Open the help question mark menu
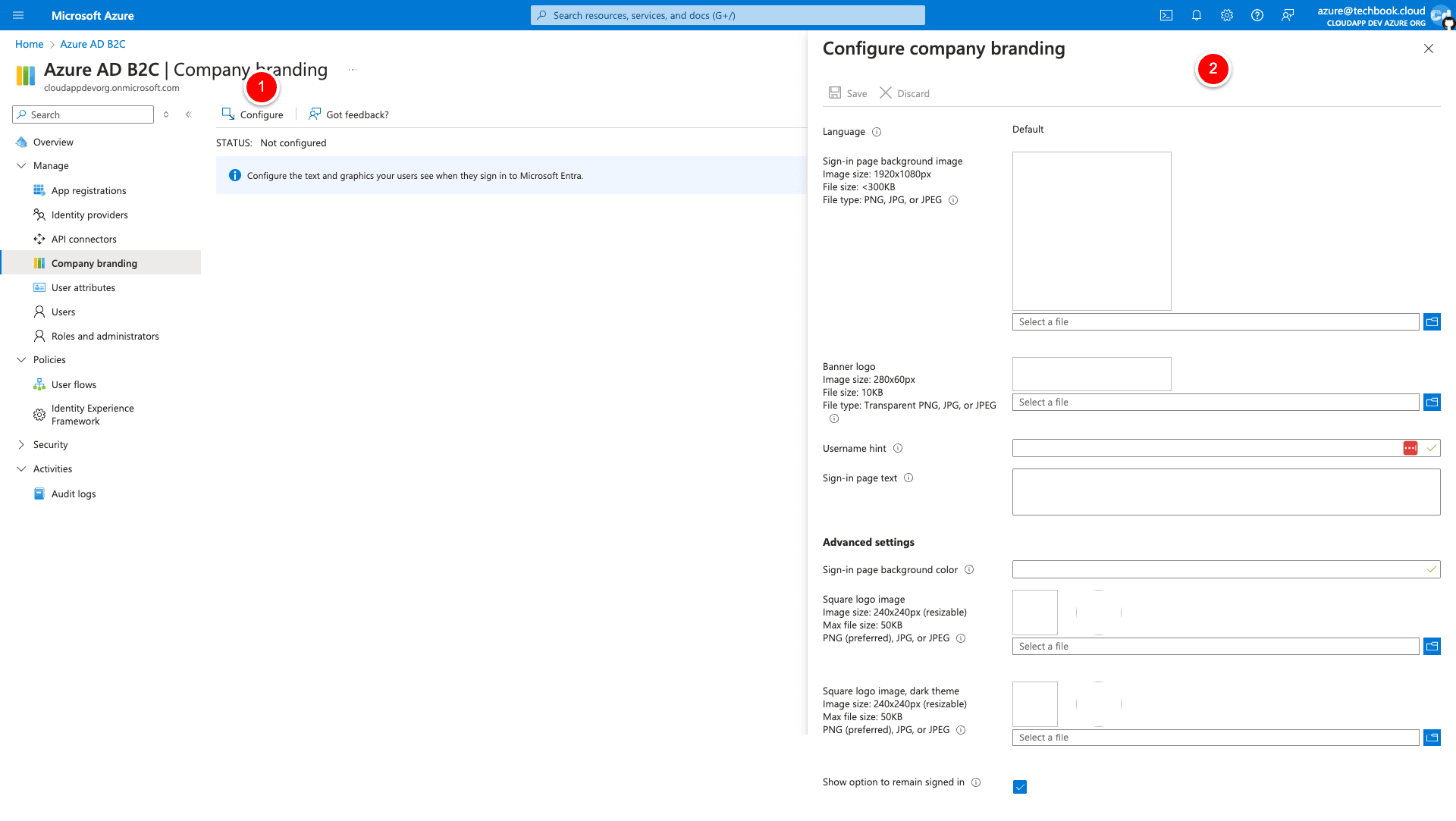Image resolution: width=1456 pixels, height=821 pixels. click(x=1257, y=15)
